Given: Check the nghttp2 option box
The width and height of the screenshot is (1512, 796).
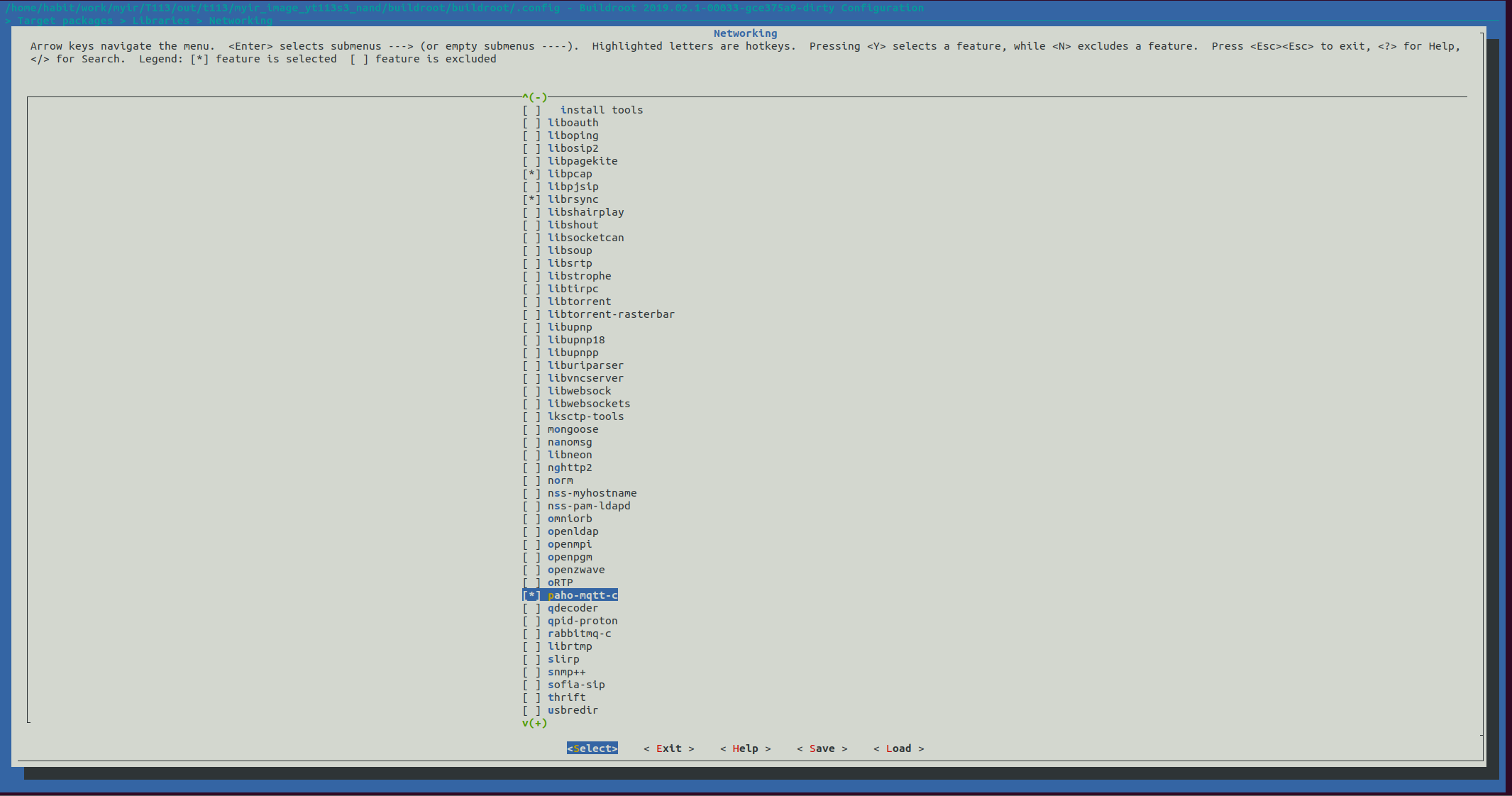Looking at the screenshot, I should tap(531, 468).
